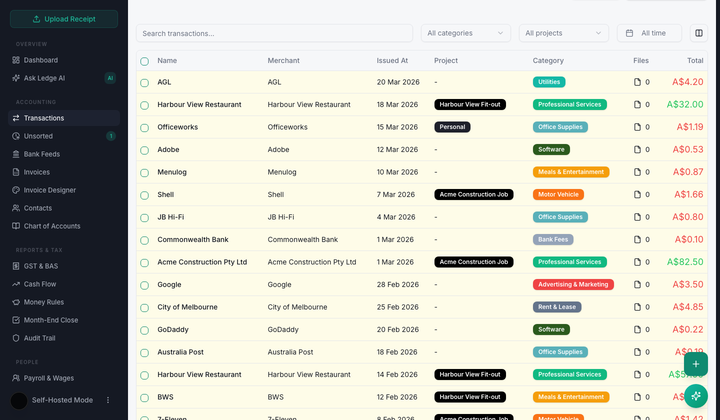Open the All categories dropdown
Image resolution: width=720 pixels, height=420 pixels.
(x=465, y=33)
